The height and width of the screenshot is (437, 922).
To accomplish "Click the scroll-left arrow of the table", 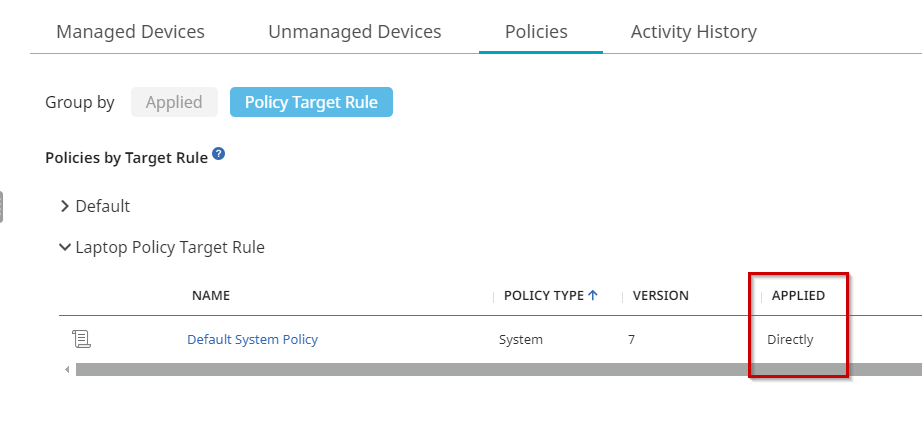I will click(67, 370).
